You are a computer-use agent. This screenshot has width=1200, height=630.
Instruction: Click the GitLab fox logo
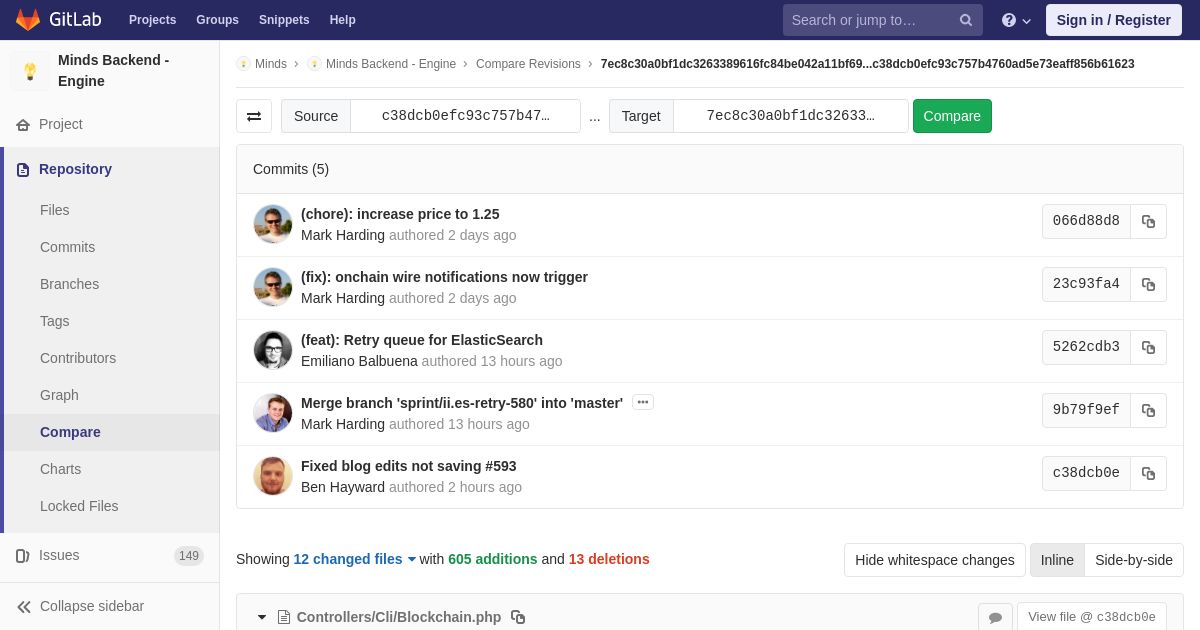(x=28, y=20)
